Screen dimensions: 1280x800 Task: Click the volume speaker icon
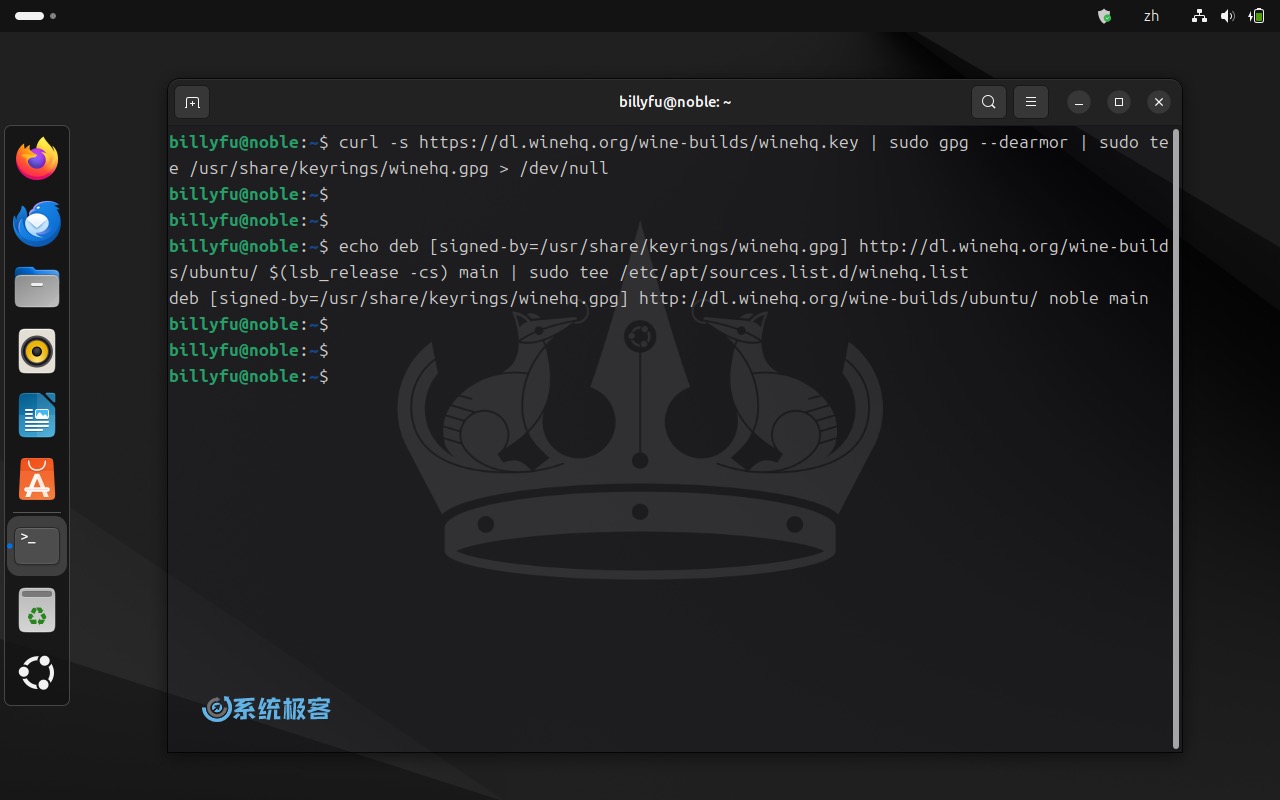click(1227, 16)
